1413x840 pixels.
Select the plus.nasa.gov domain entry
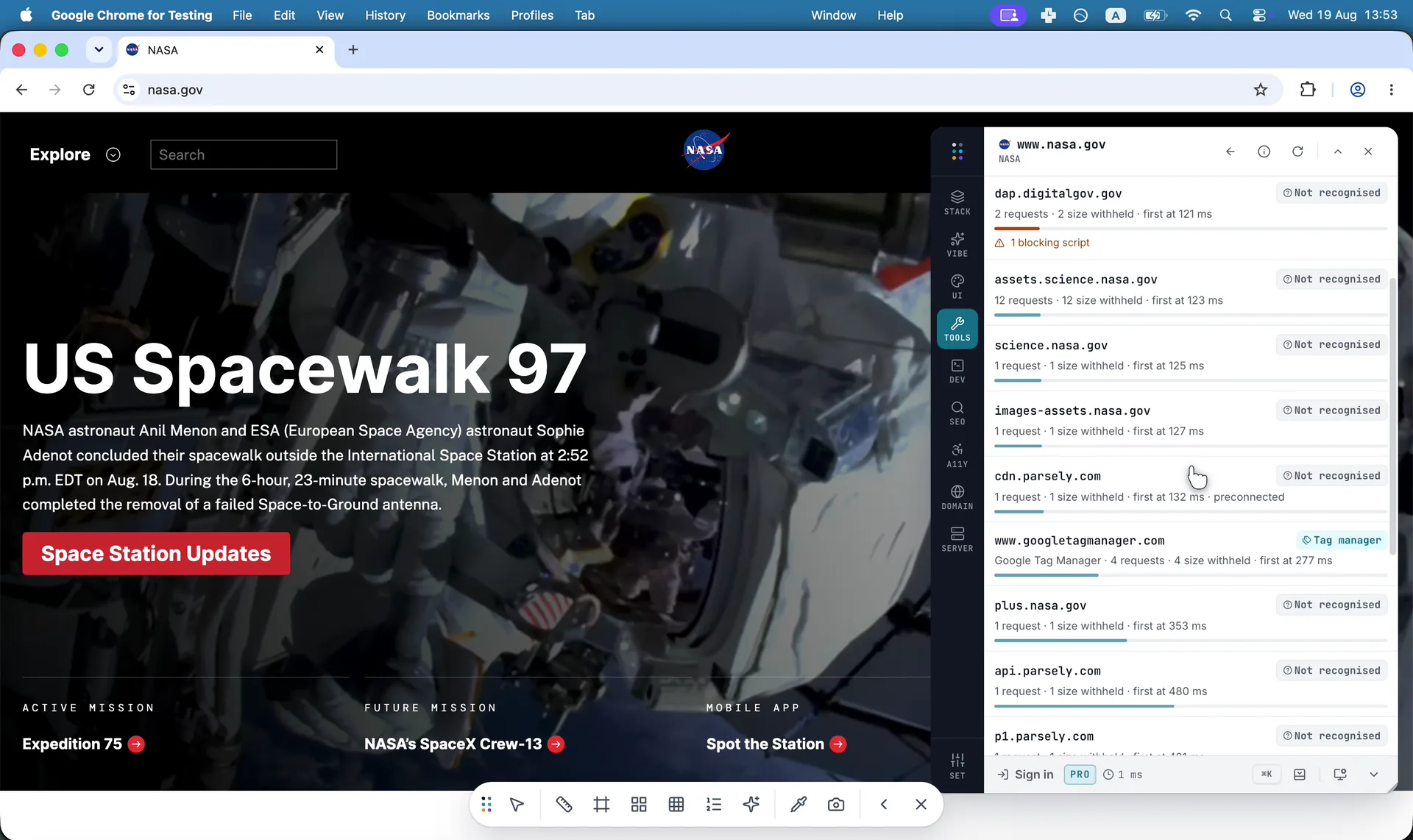pyautogui.click(x=1190, y=618)
